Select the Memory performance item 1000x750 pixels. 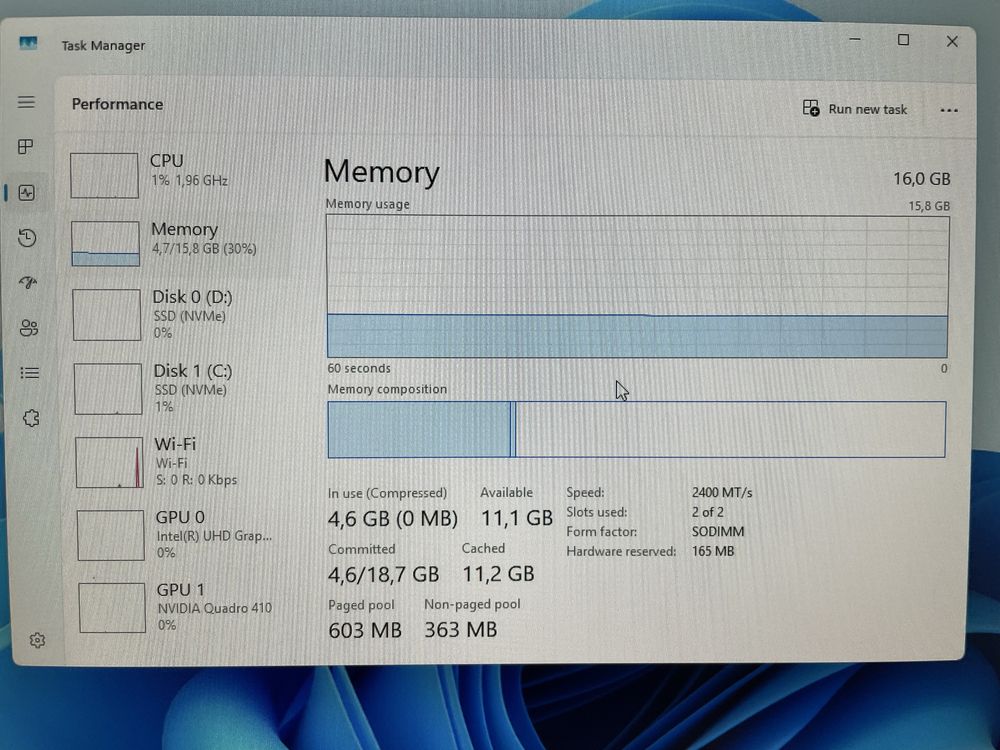[179, 243]
